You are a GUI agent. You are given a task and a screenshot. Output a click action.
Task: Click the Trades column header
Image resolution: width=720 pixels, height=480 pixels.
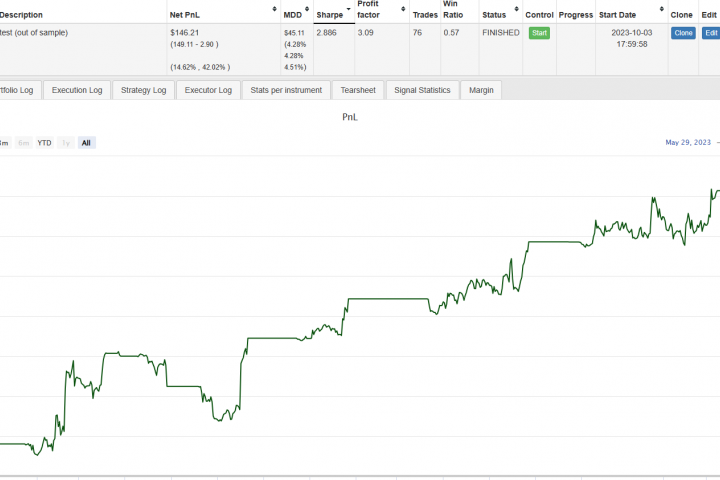coord(425,15)
